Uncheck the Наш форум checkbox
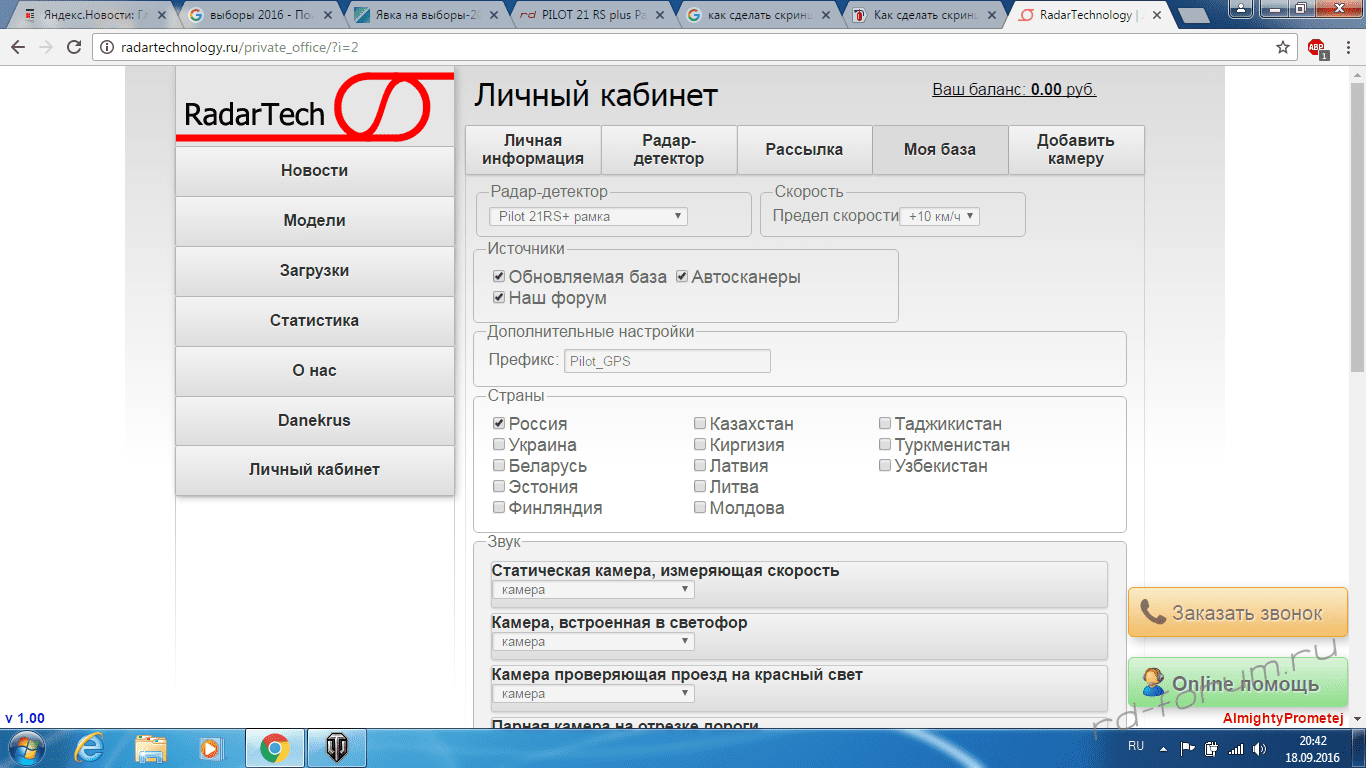 pyautogui.click(x=499, y=298)
